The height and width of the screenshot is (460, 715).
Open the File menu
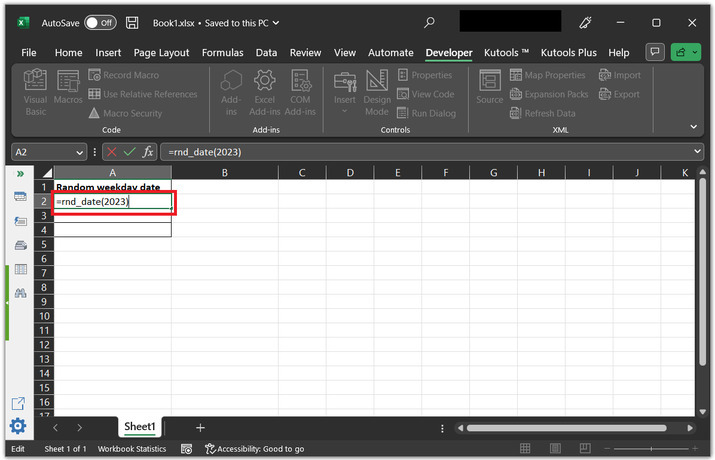(x=29, y=53)
